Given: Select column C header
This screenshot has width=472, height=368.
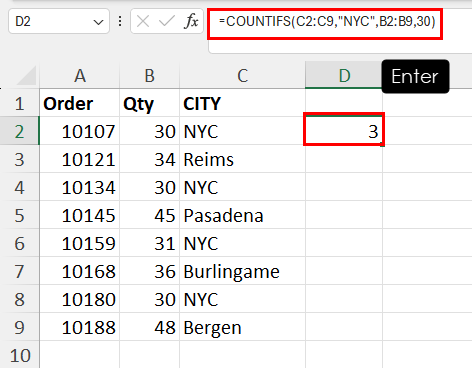Looking at the screenshot, I should coord(242,75).
